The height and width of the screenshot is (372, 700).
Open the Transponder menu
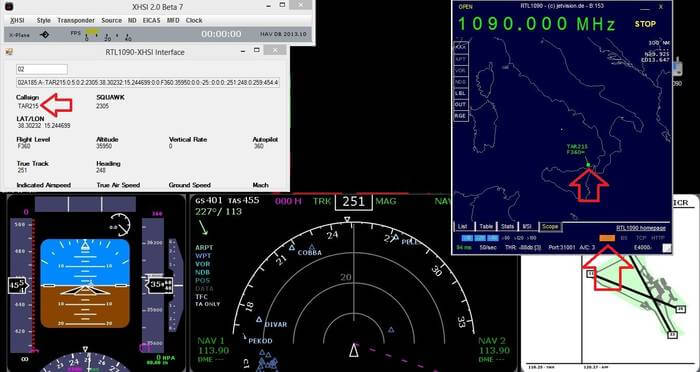click(76, 21)
